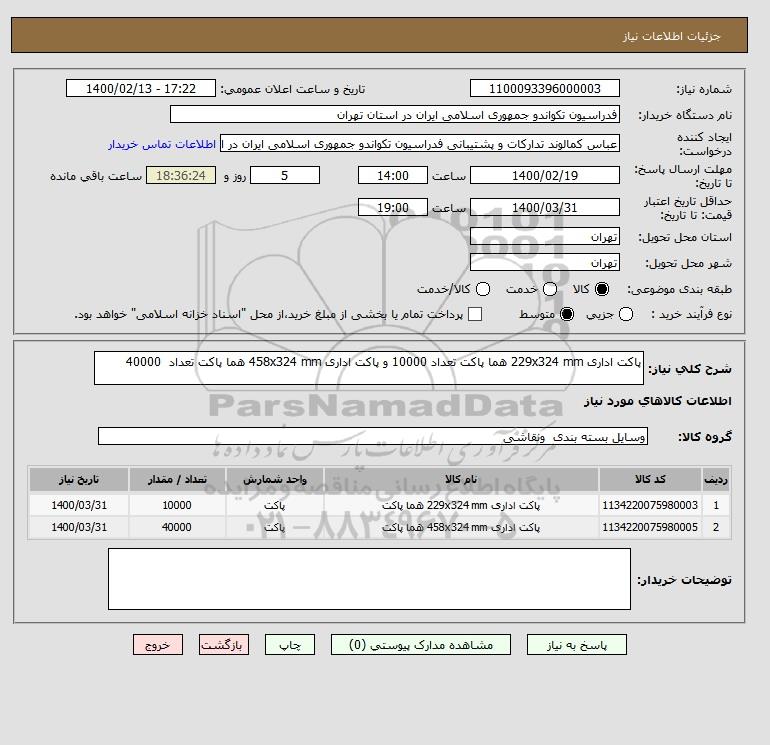The height and width of the screenshot is (745, 770).
Task: Click the delivery city field تهران
Action: 545,263
